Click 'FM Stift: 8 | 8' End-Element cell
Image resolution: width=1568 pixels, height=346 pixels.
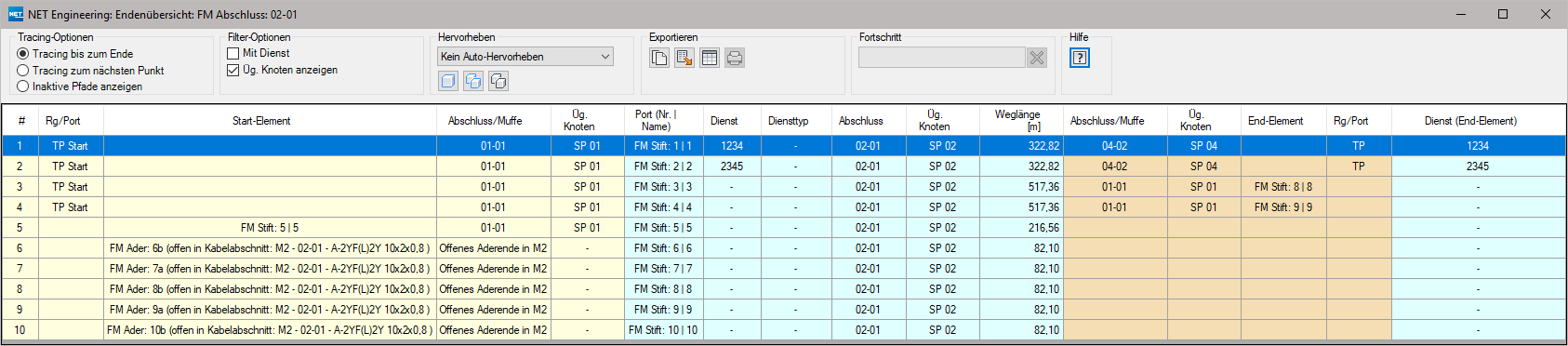pyautogui.click(x=1283, y=187)
